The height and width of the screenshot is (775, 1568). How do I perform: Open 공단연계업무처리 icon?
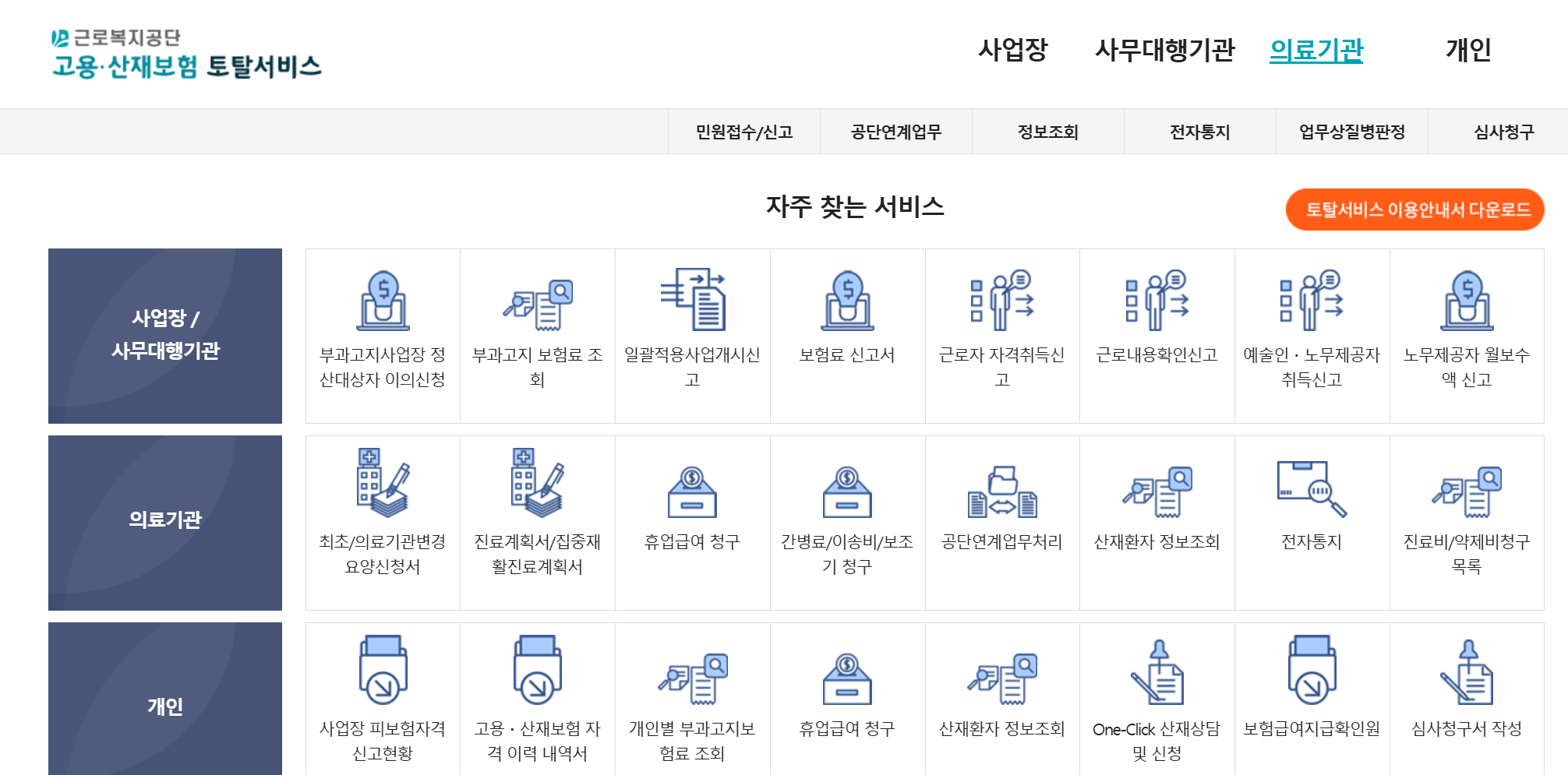click(1002, 492)
